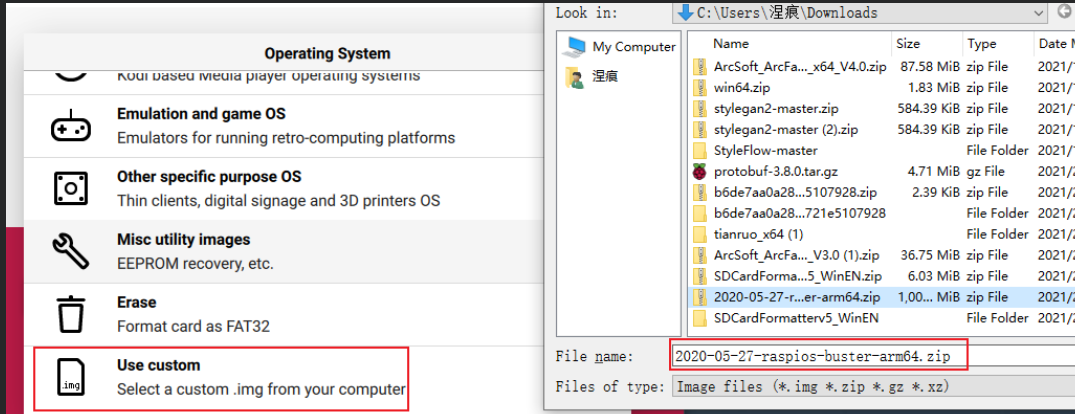Focus the File name input field
The height and width of the screenshot is (414, 1075).
click(x=873, y=356)
